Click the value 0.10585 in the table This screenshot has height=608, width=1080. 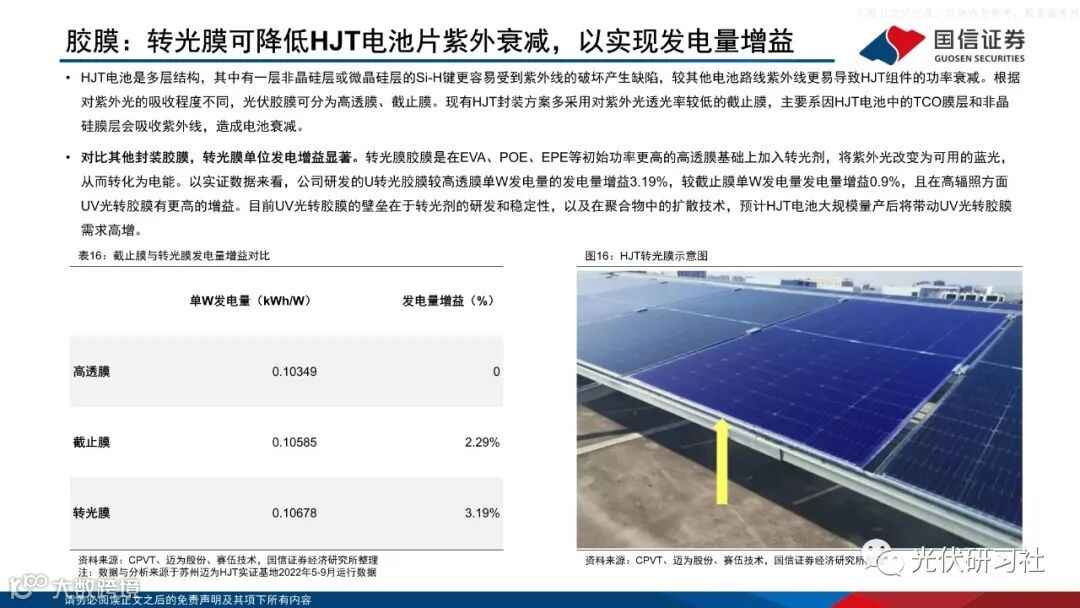(x=294, y=442)
